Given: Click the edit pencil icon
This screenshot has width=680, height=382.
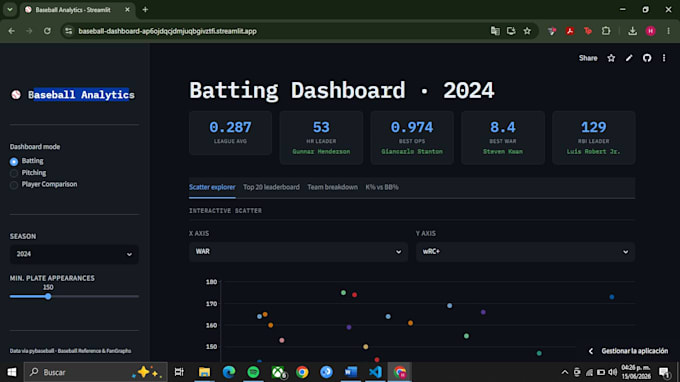Looking at the screenshot, I should 629,58.
